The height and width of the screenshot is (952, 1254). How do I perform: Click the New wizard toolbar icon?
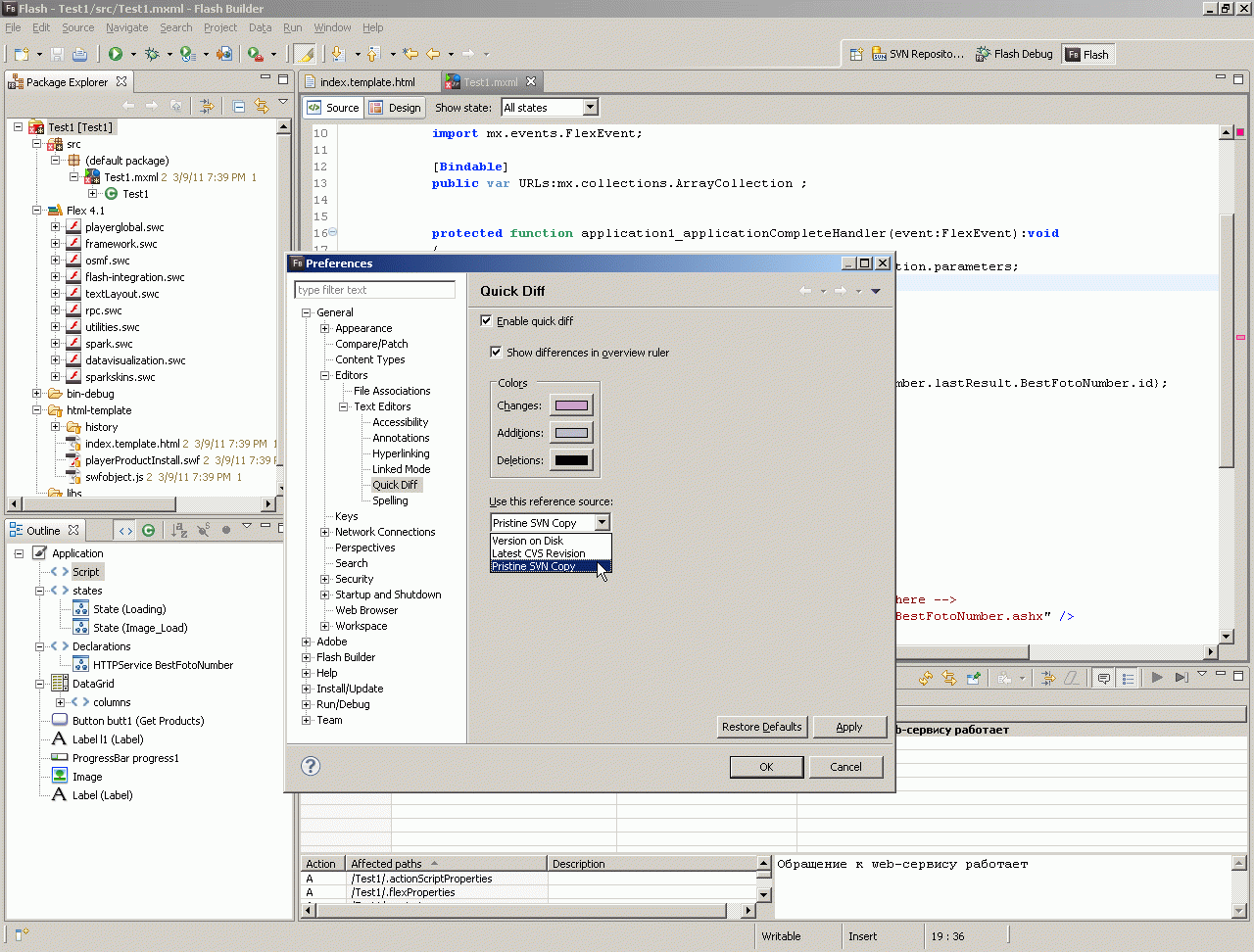(22, 54)
